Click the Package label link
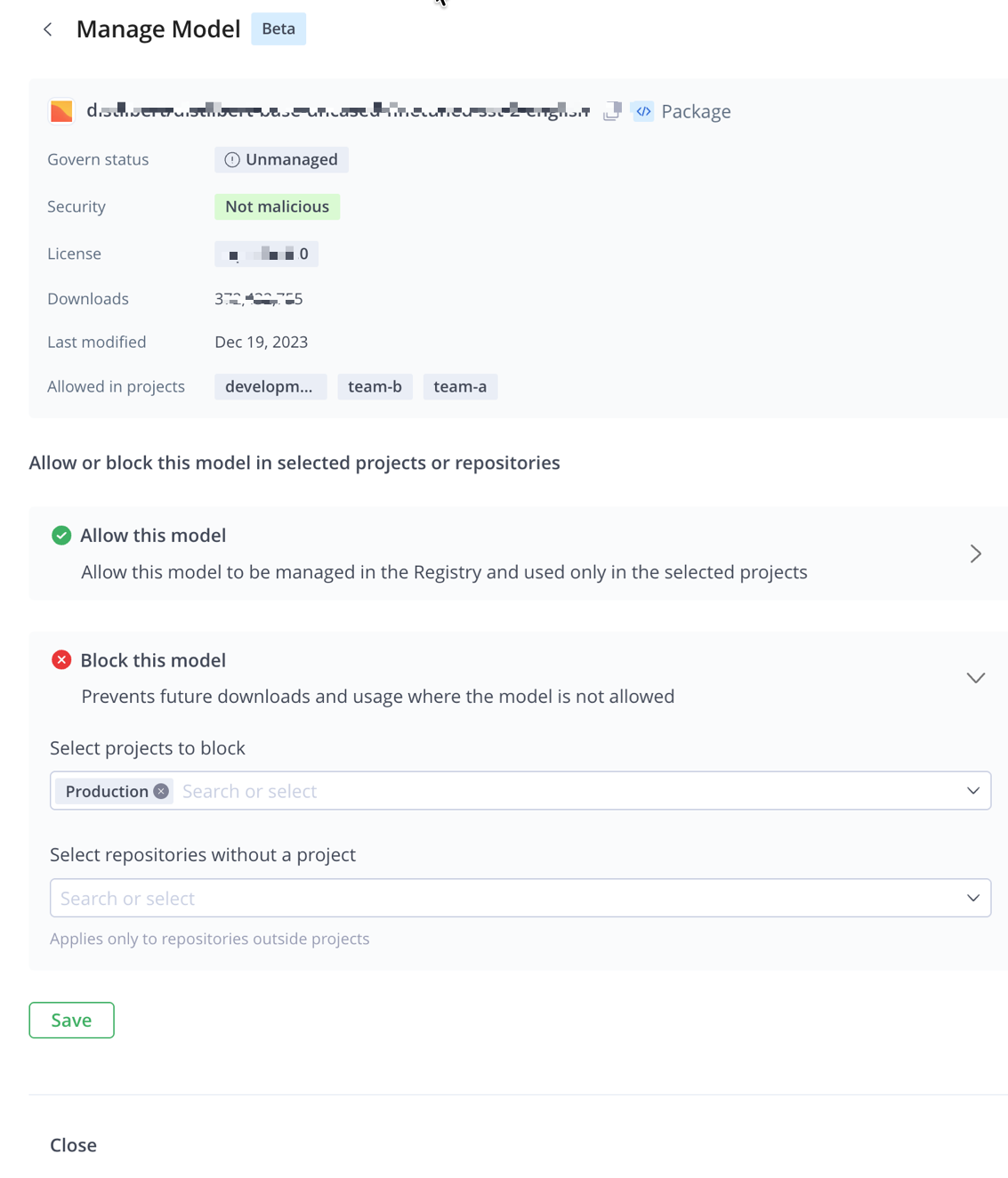The image size is (1008, 1178). click(696, 111)
